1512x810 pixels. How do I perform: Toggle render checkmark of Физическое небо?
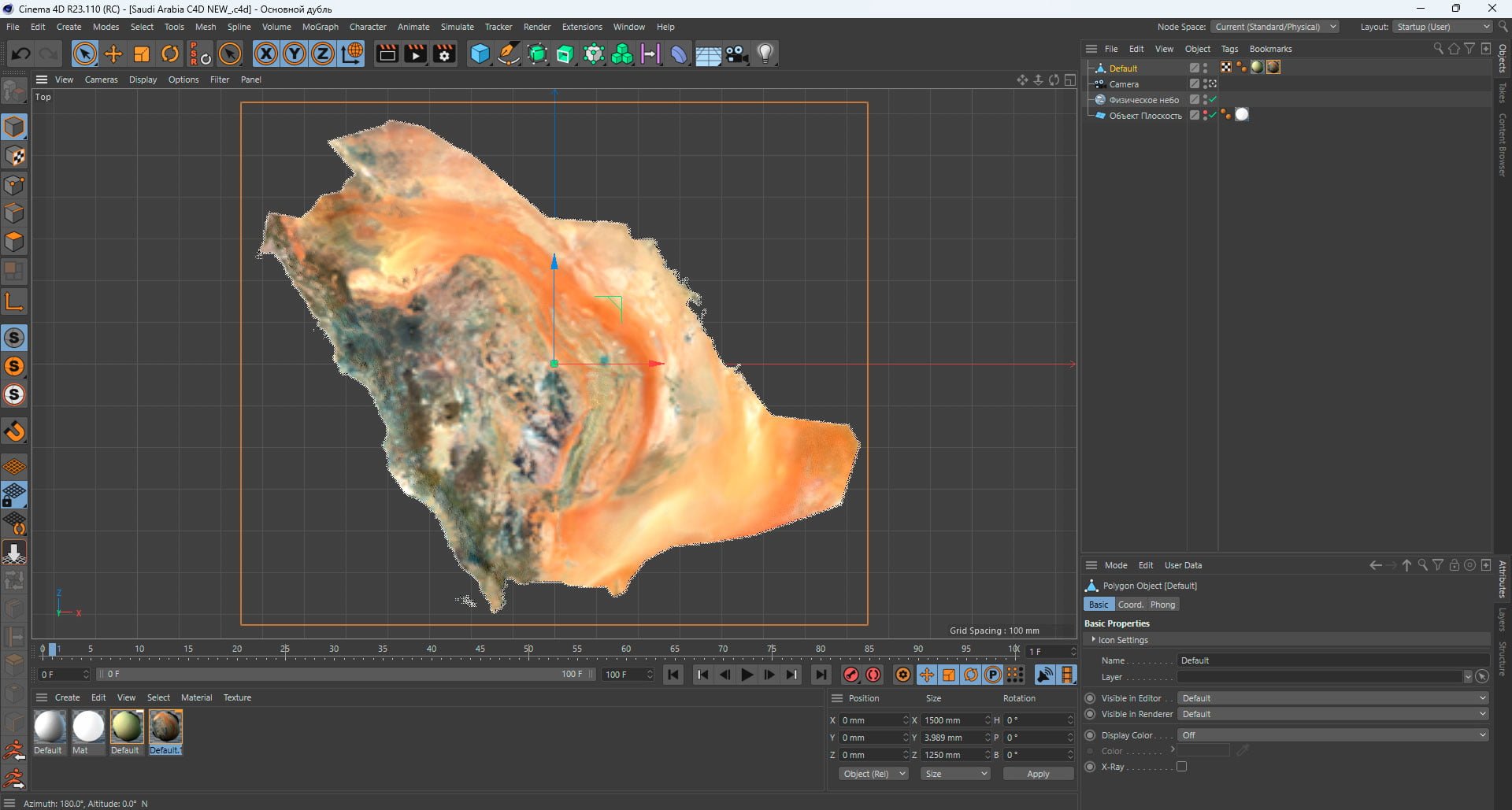(1214, 100)
